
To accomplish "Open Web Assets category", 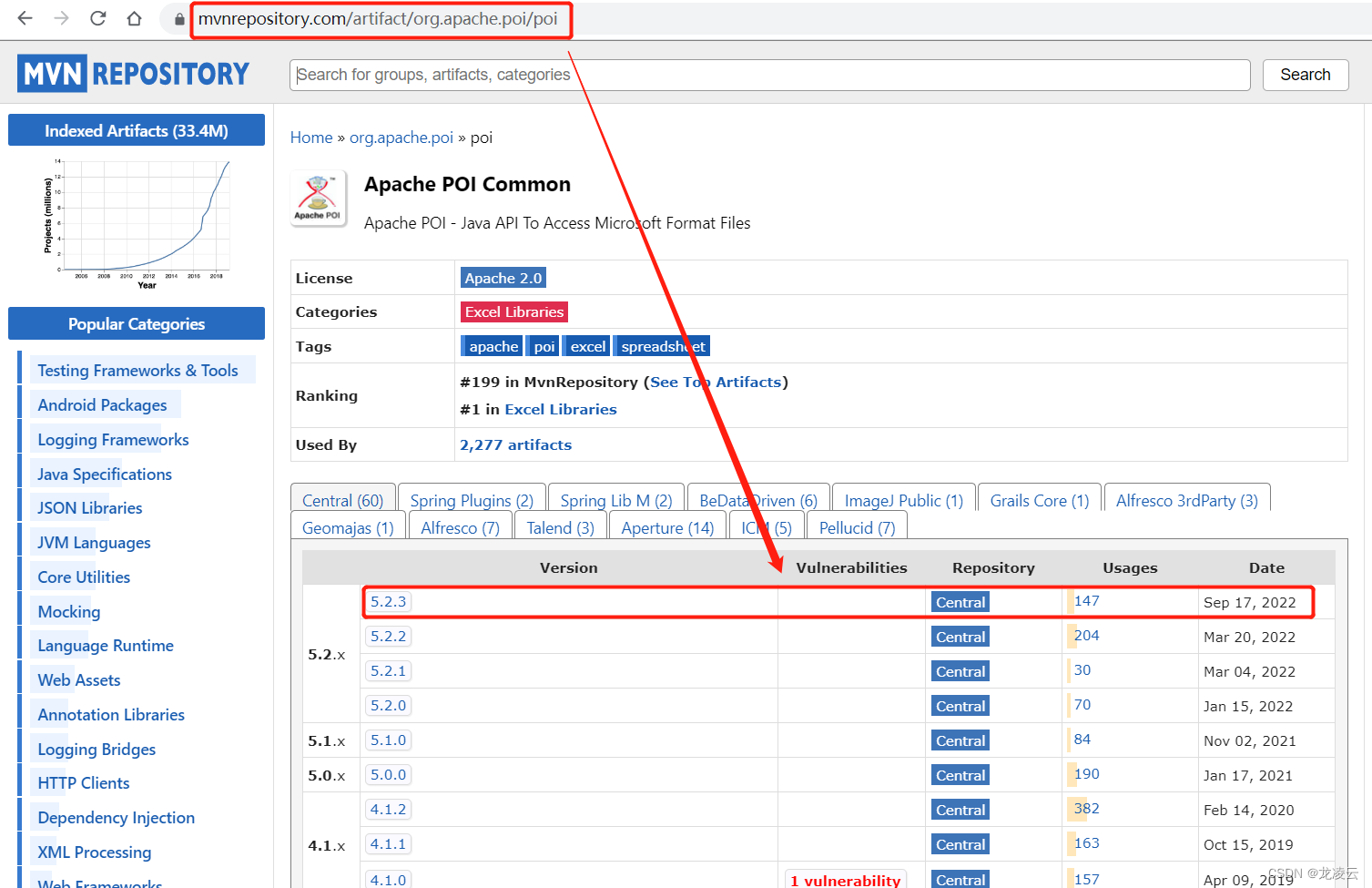I will click(78, 680).
